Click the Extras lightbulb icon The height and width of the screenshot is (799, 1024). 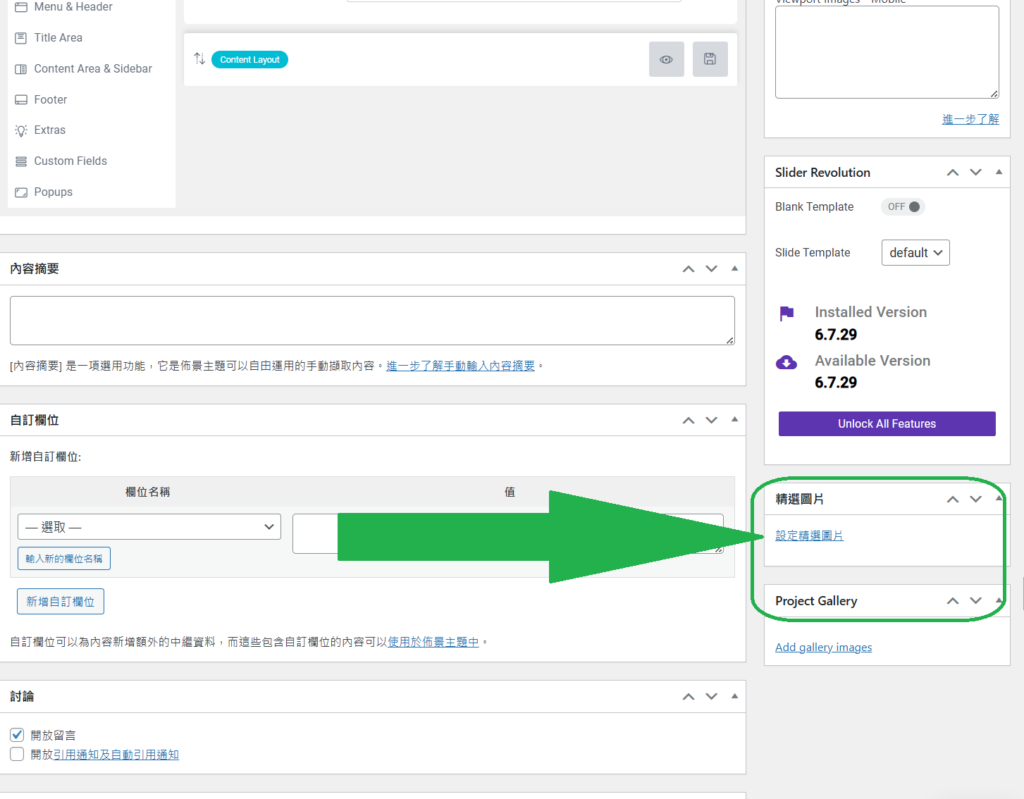tap(21, 130)
